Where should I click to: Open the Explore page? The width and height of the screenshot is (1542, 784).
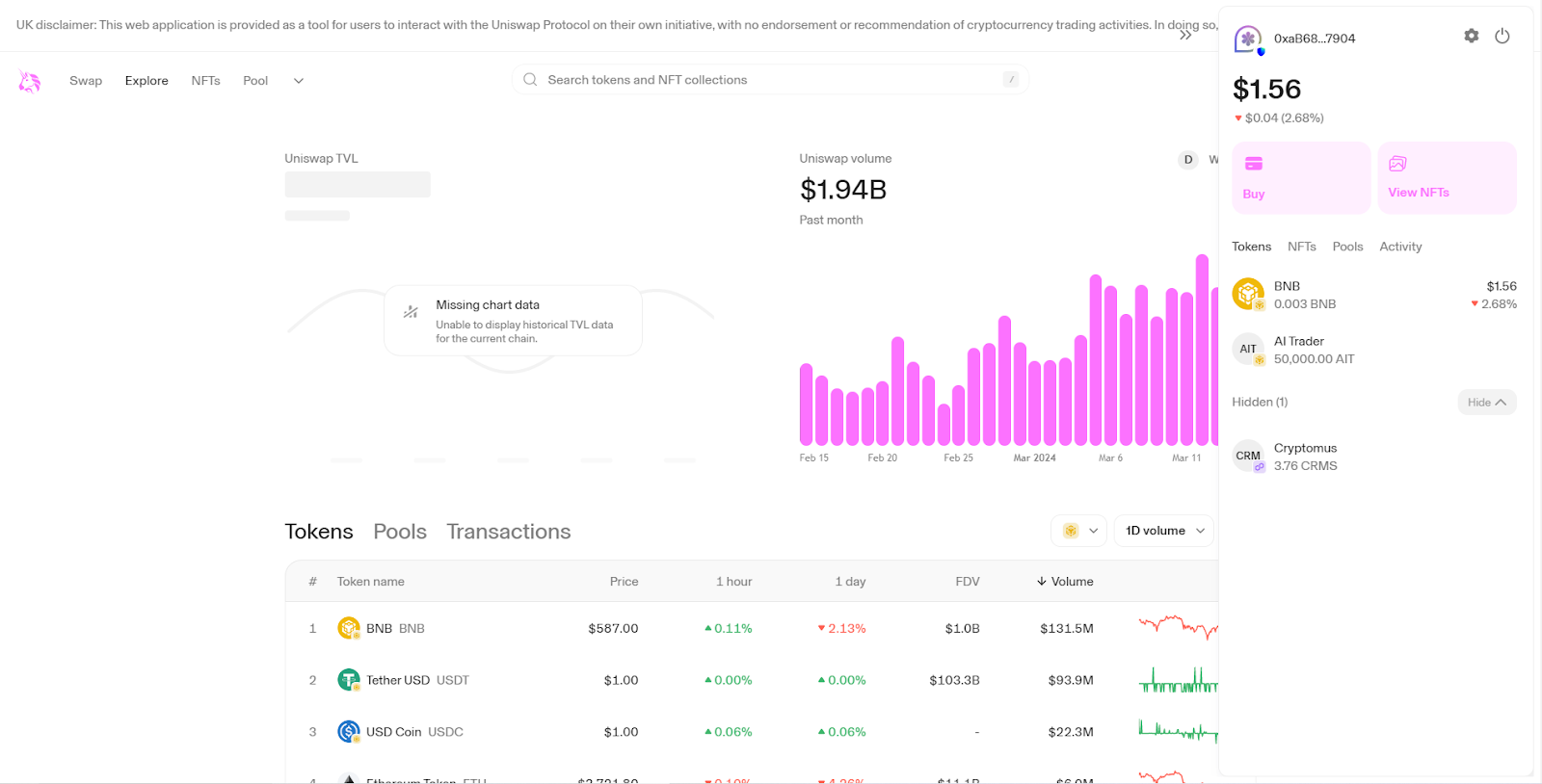click(146, 81)
